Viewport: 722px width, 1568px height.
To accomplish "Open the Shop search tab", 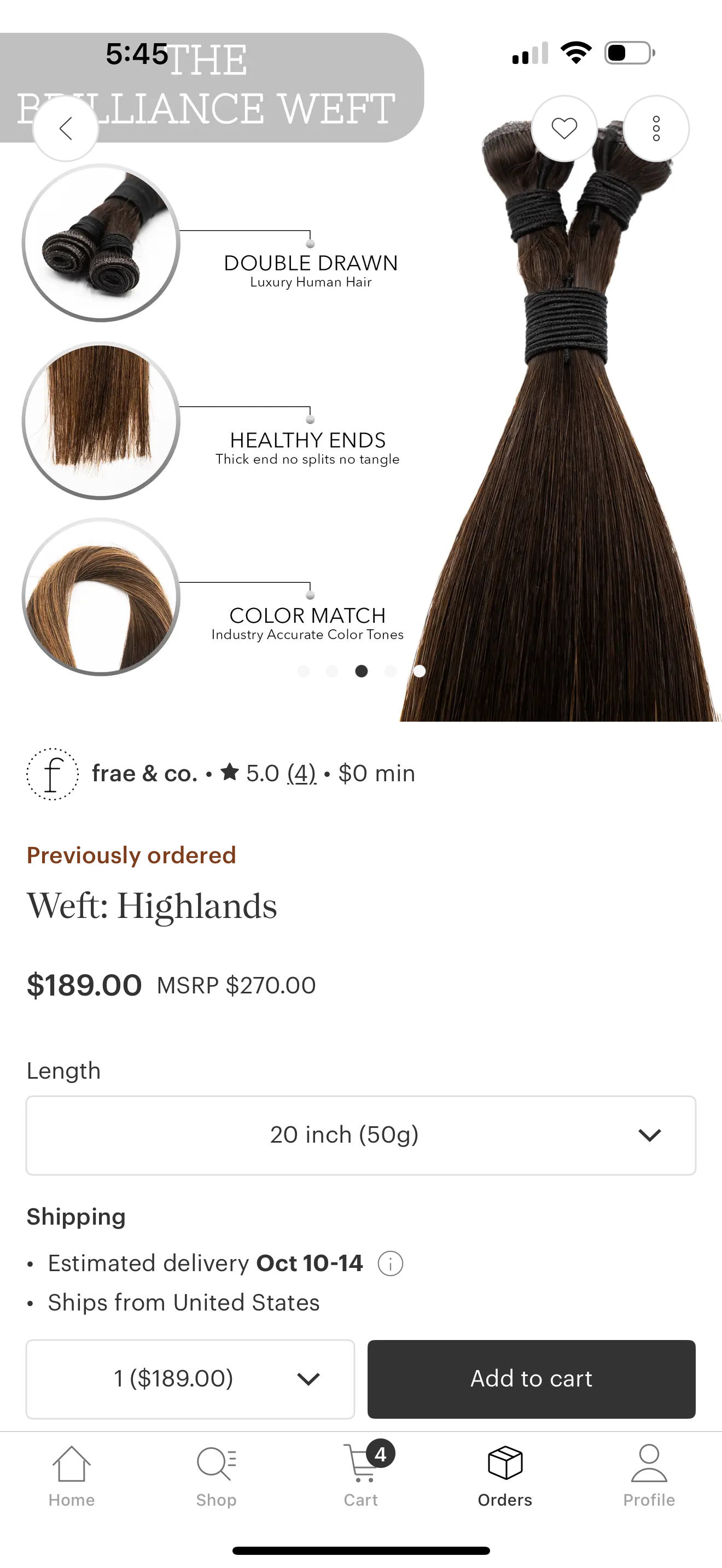I will click(216, 1476).
